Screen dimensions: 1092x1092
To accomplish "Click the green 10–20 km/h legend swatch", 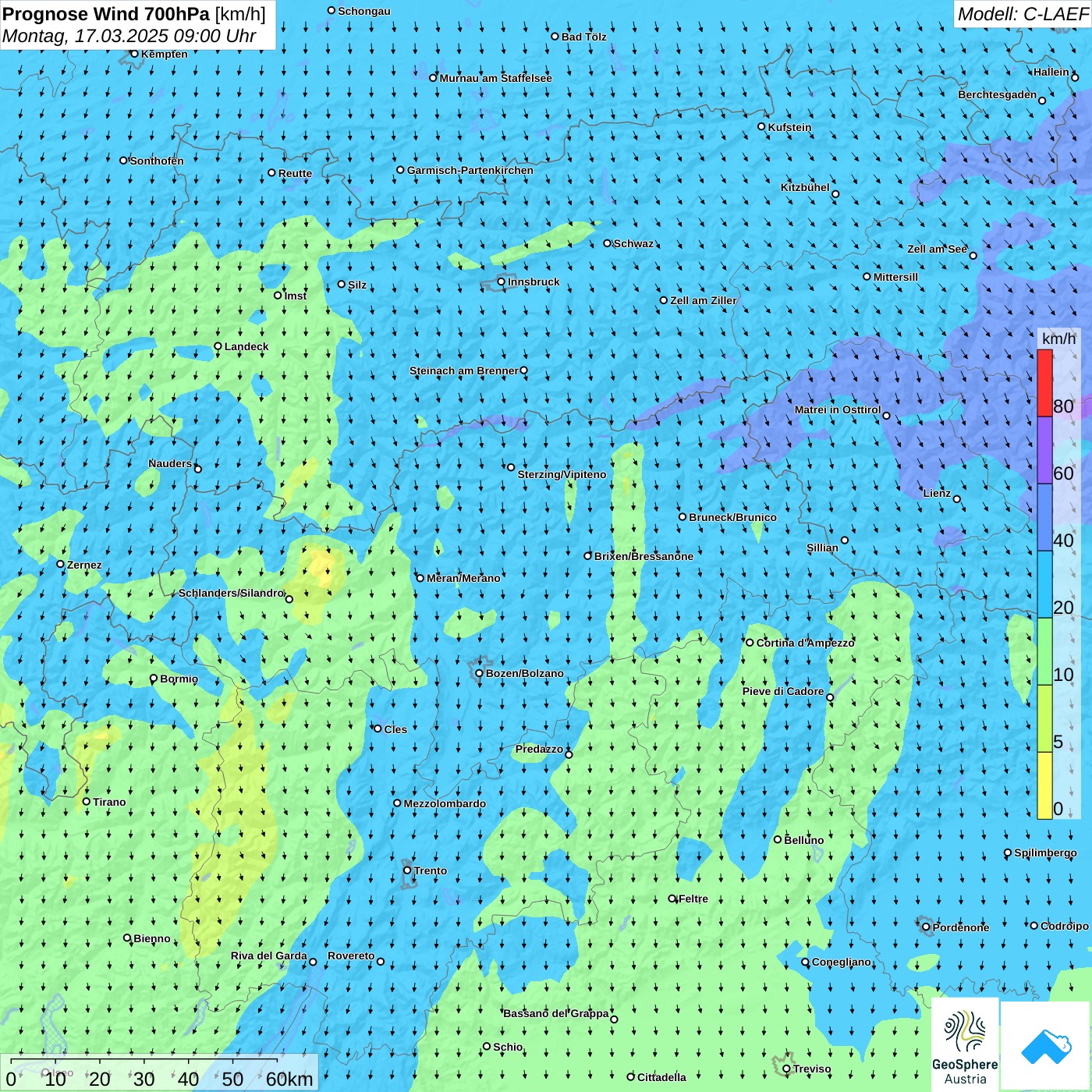I will [x=1044, y=651].
